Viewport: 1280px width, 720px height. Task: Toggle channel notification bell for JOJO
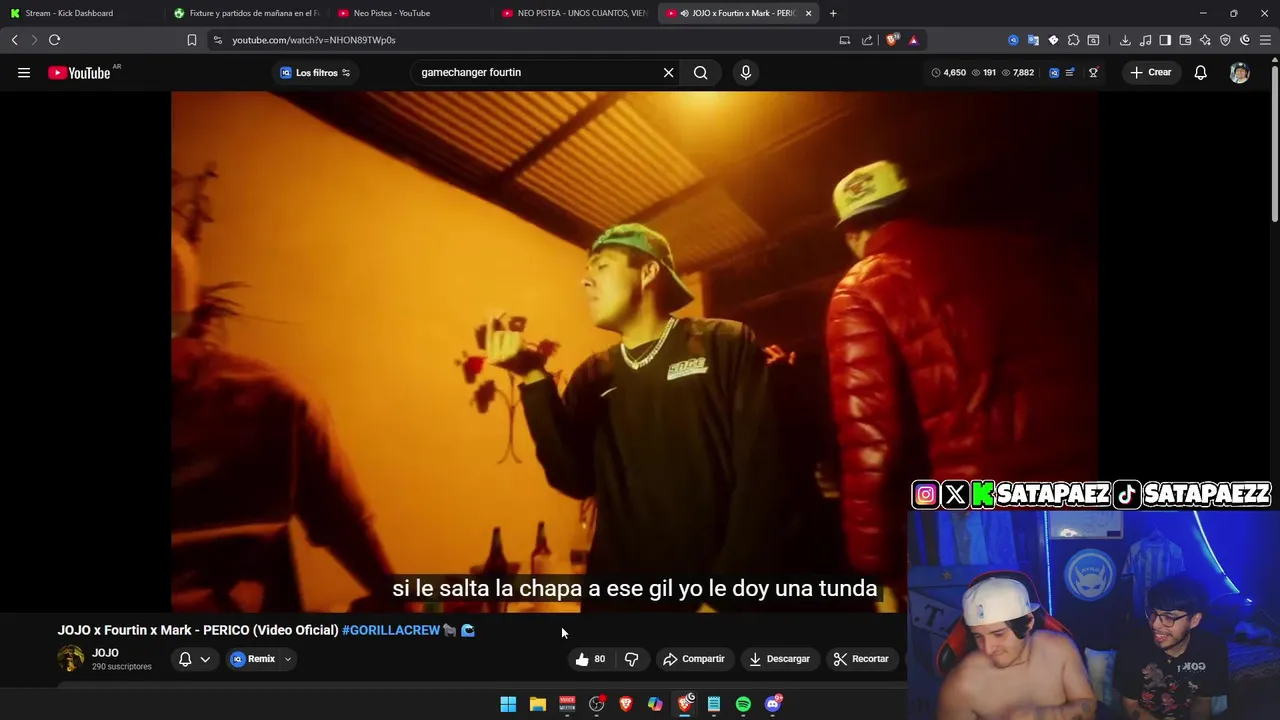click(x=185, y=659)
